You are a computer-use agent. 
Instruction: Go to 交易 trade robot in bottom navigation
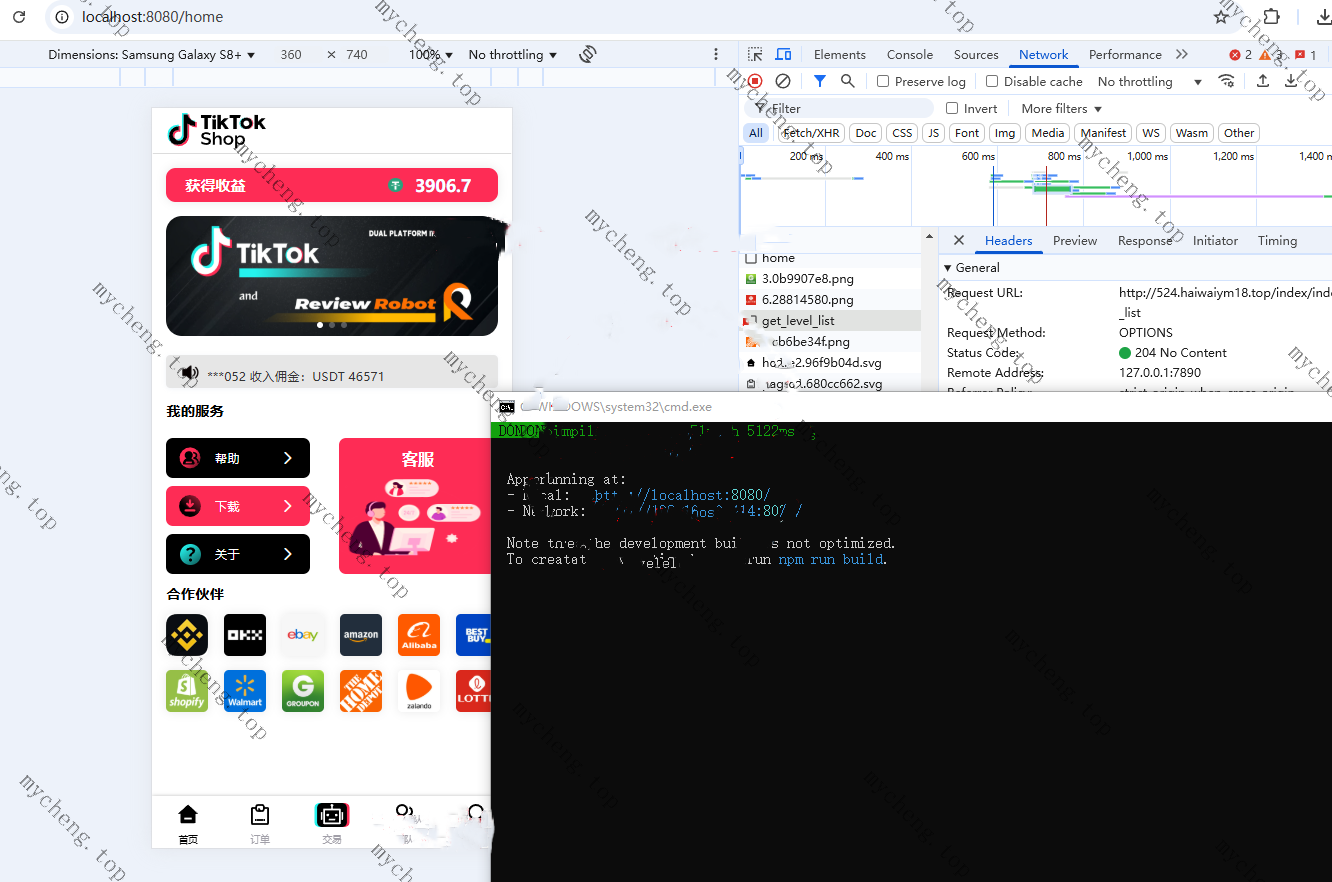(332, 825)
